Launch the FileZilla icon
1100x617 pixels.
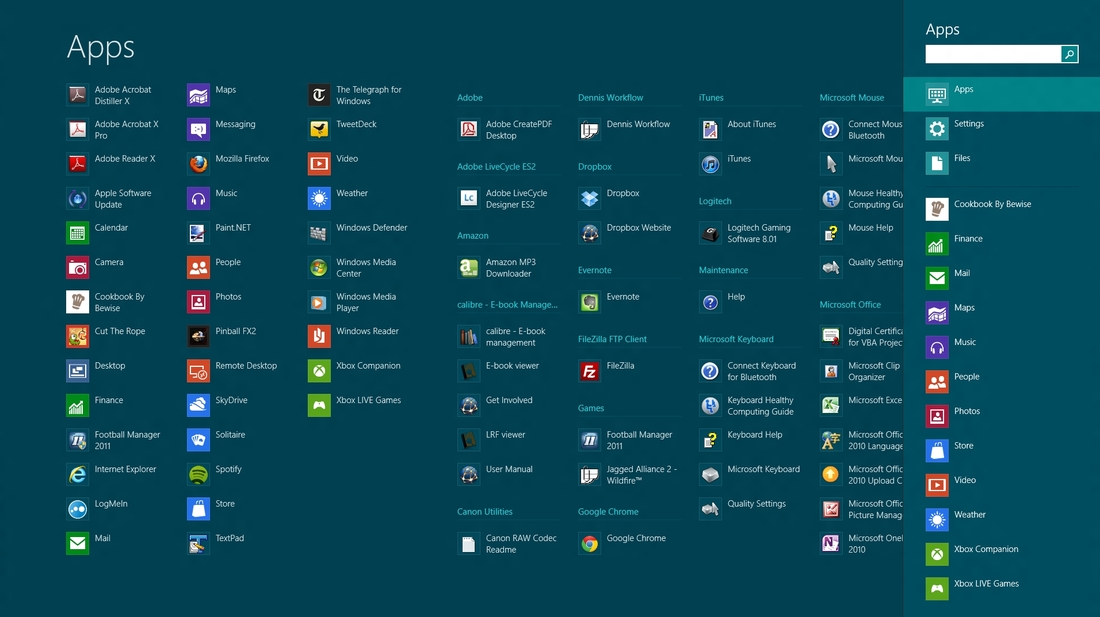tap(589, 371)
